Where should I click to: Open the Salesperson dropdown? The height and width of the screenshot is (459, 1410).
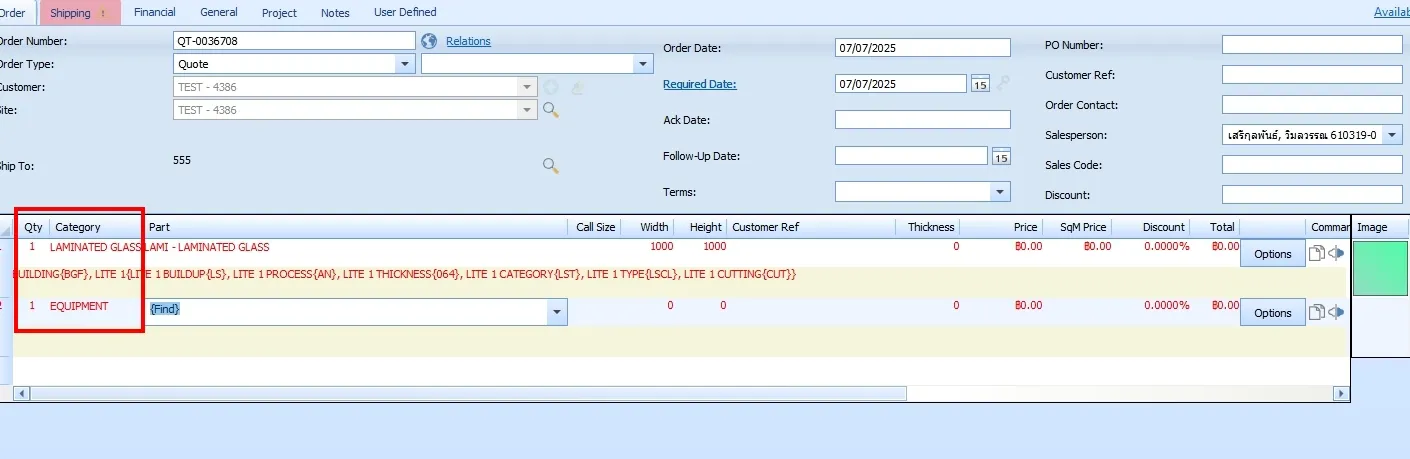tap(1393, 135)
